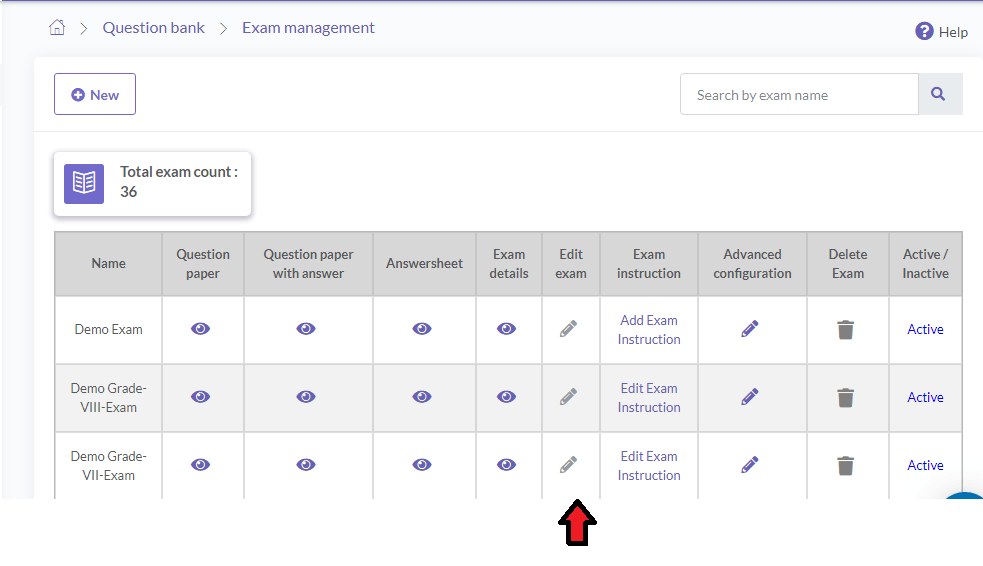Focus the Search by exam name field
The image size is (983, 566).
tap(799, 94)
